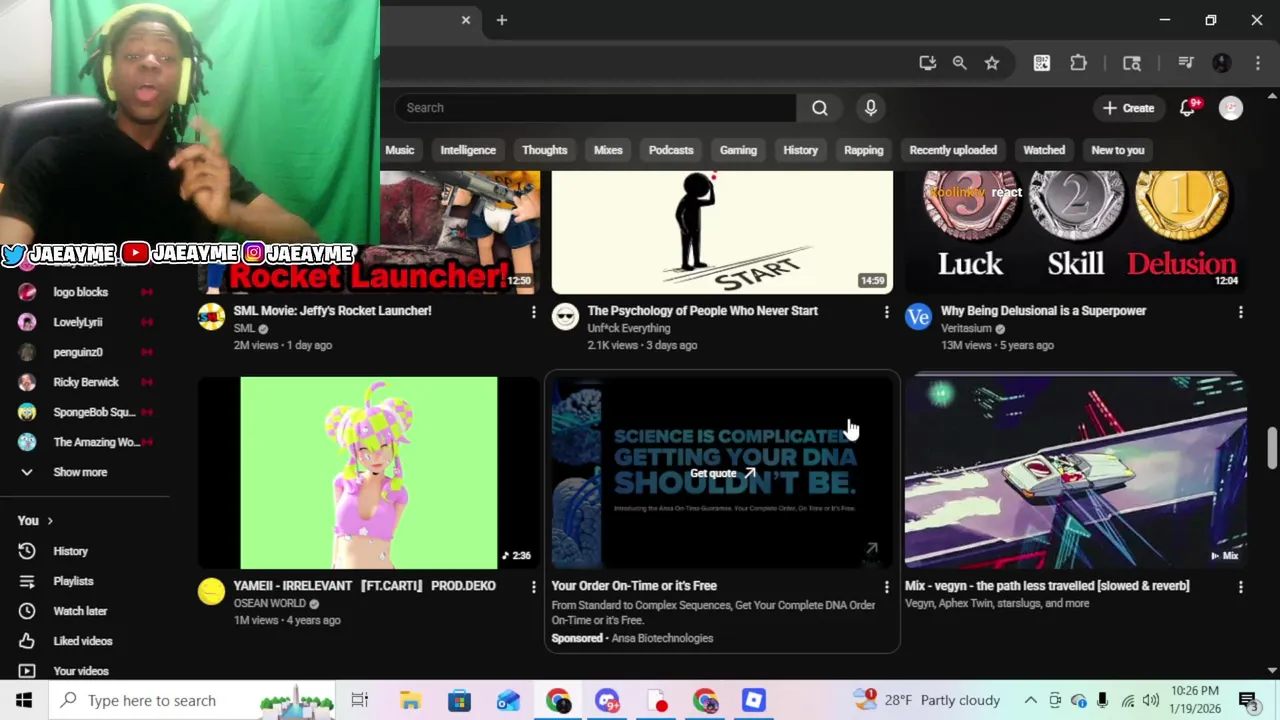
Task: Close the current browser tab
Action: point(466,20)
